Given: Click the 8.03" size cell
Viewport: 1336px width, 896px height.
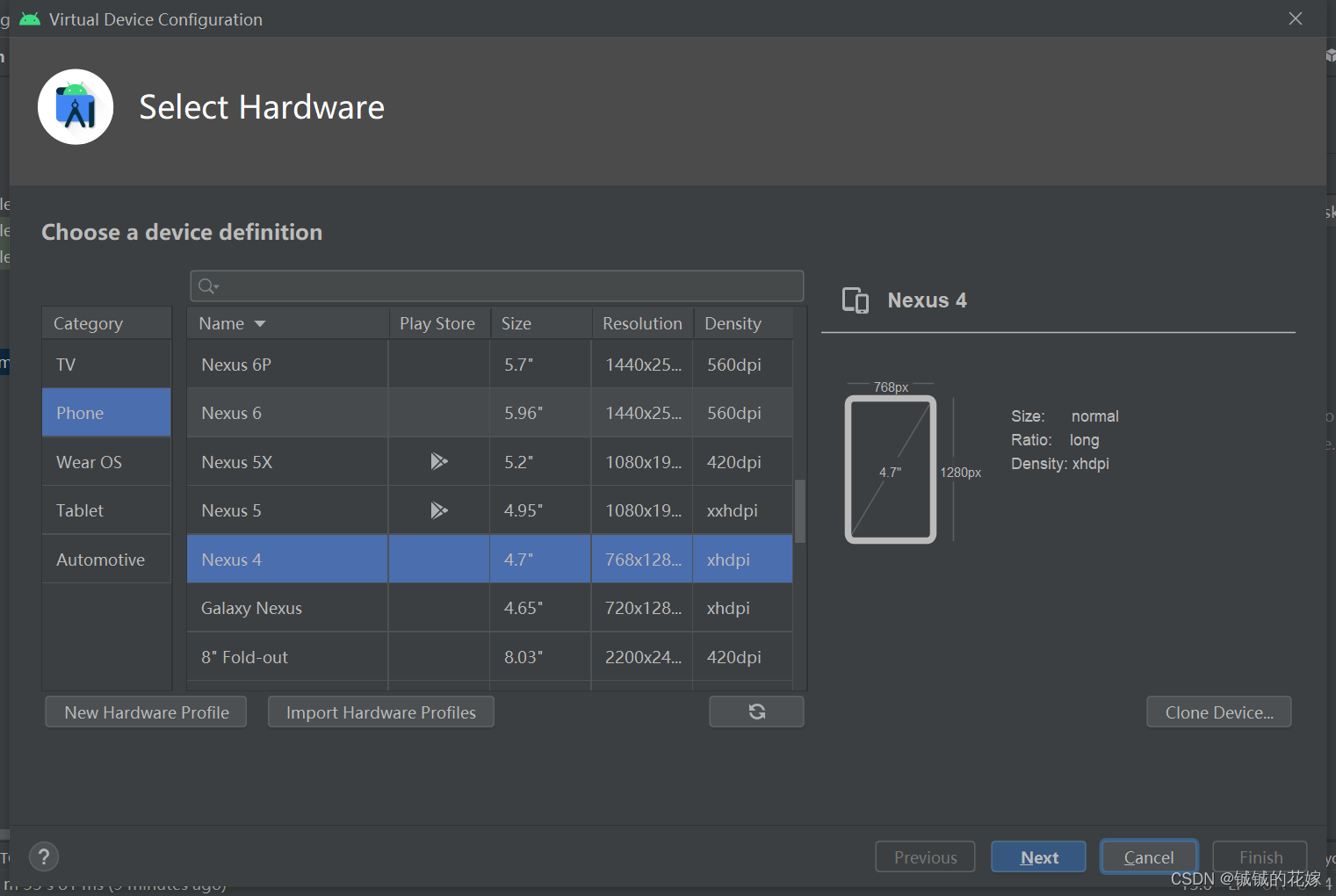Looking at the screenshot, I should pos(540,657).
